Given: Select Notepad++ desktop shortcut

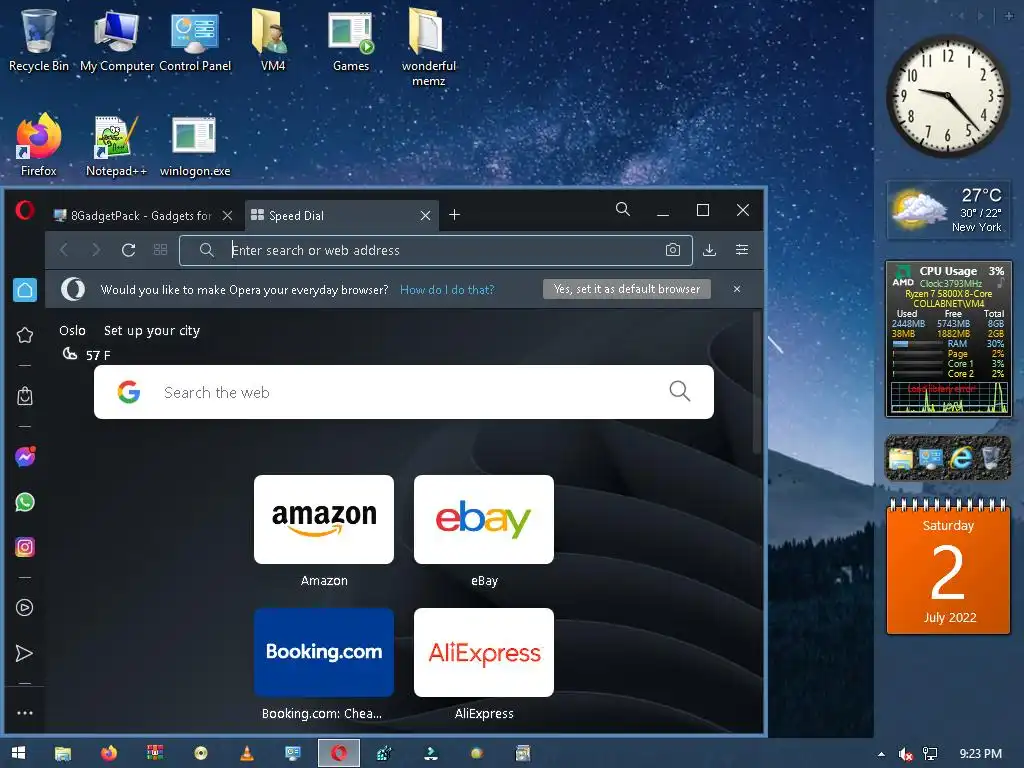Looking at the screenshot, I should pyautogui.click(x=116, y=145).
